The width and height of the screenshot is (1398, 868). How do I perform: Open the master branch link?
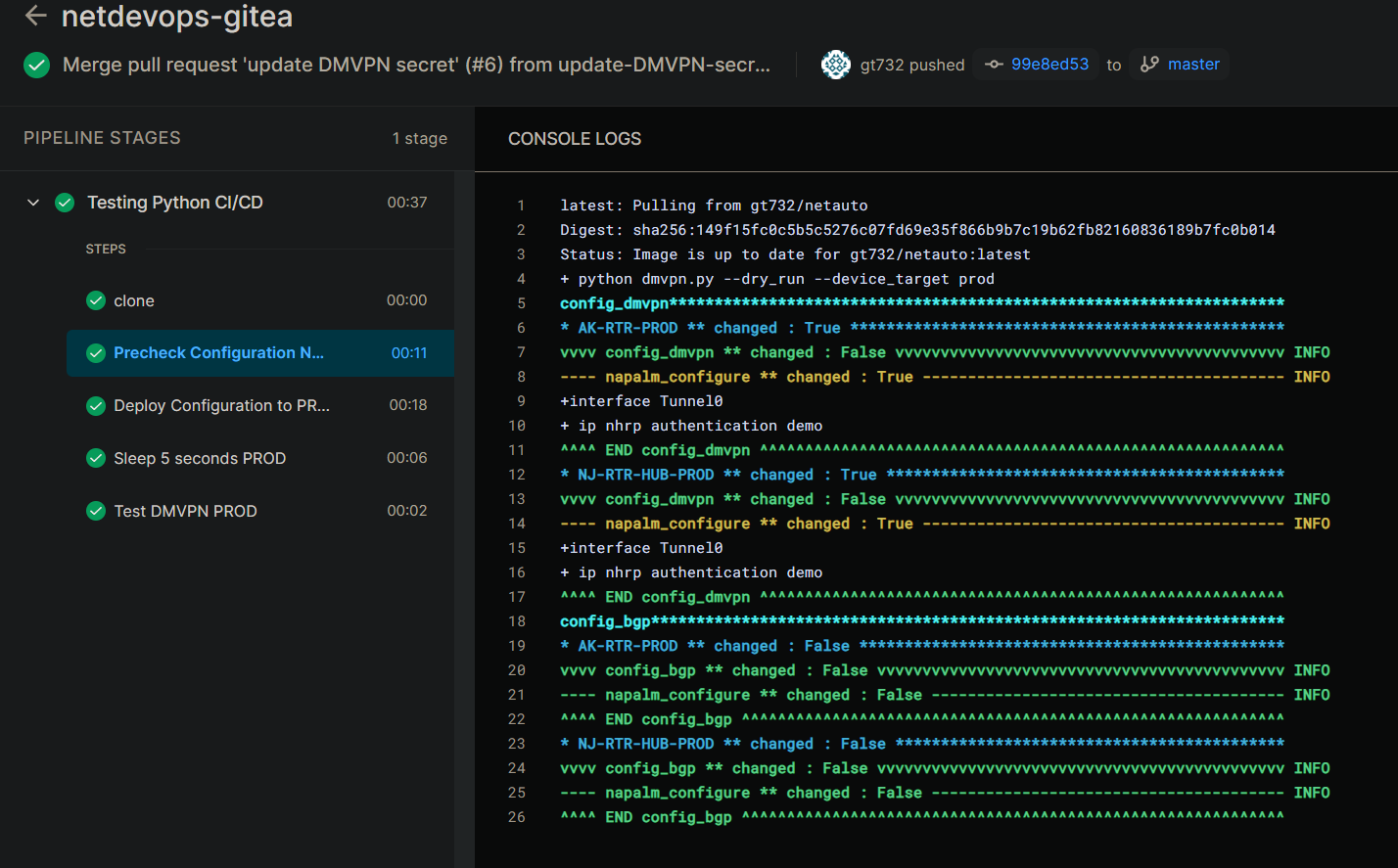click(1193, 65)
